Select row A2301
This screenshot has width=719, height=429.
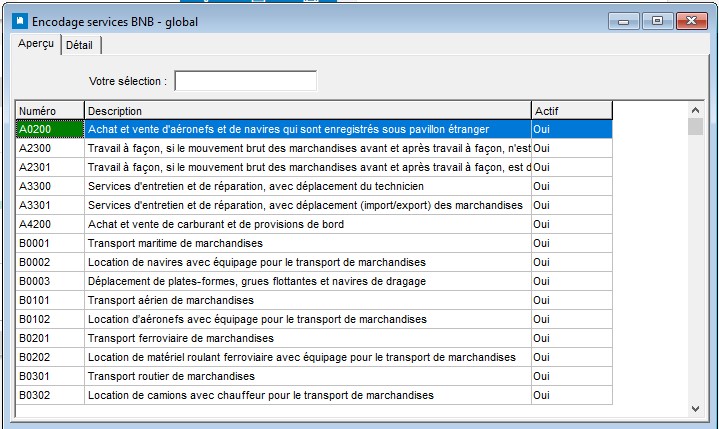(x=314, y=167)
